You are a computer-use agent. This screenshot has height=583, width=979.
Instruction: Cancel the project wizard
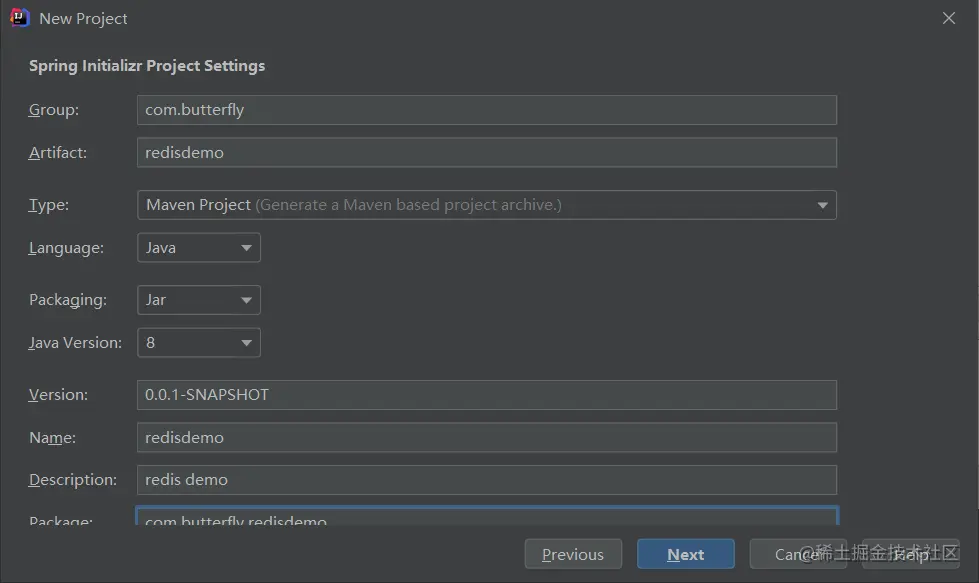pos(798,554)
